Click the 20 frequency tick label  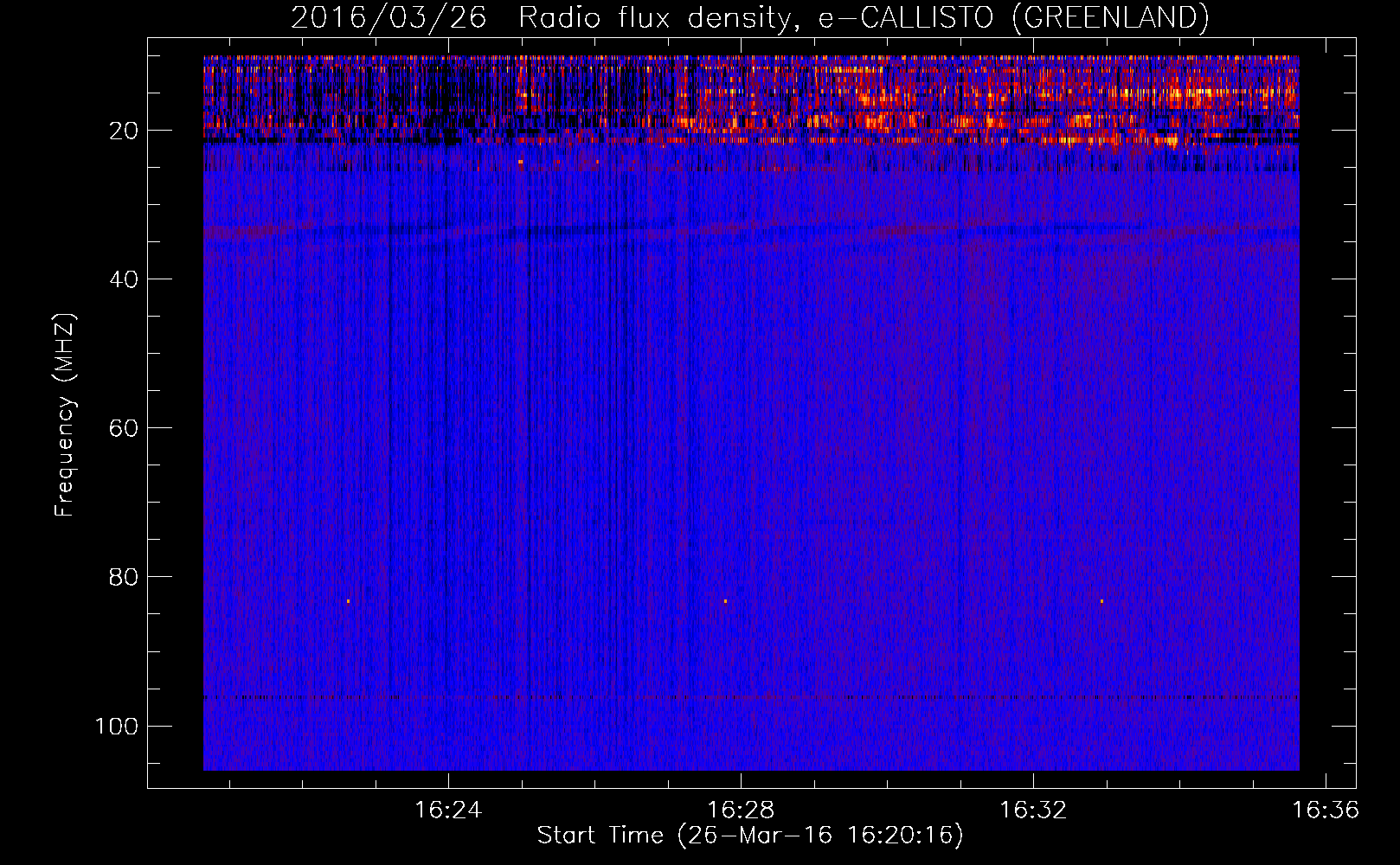coord(124,131)
